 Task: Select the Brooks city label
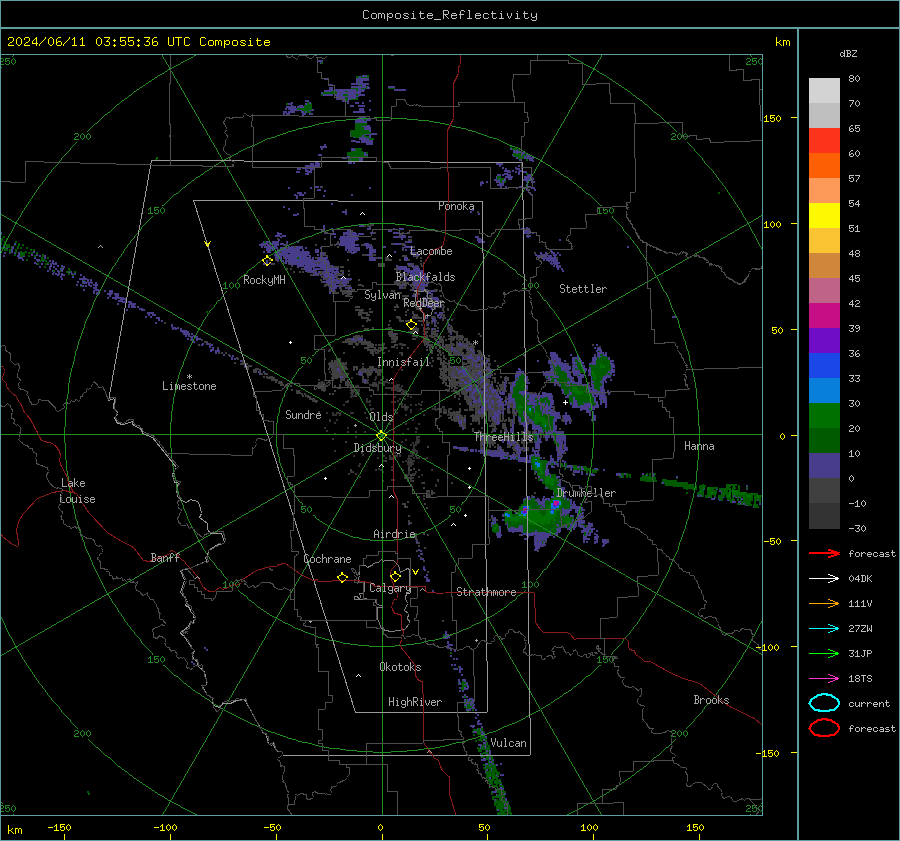(711, 700)
